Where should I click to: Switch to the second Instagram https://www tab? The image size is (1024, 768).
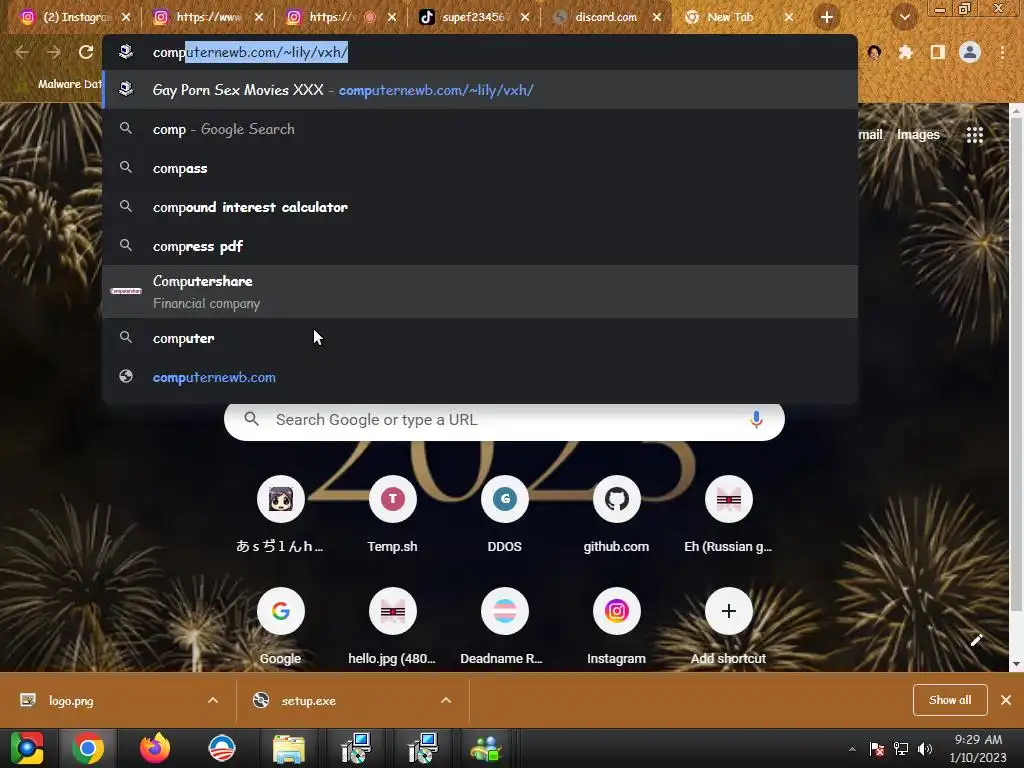(208, 17)
